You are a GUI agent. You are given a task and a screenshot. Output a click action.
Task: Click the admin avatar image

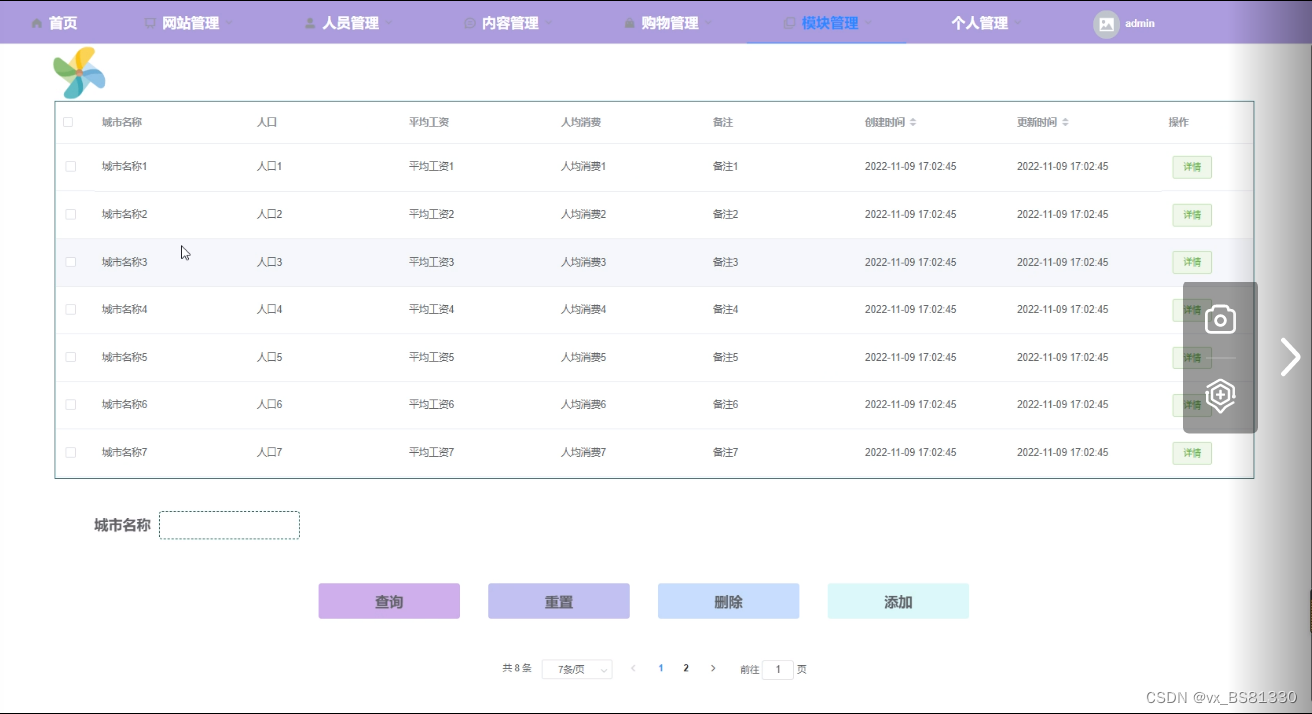(1106, 24)
